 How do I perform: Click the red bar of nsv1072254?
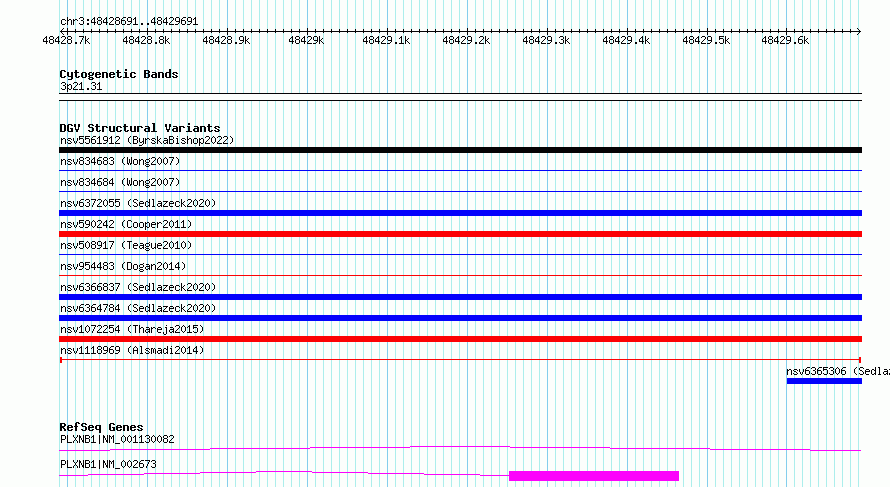[x=460, y=339]
